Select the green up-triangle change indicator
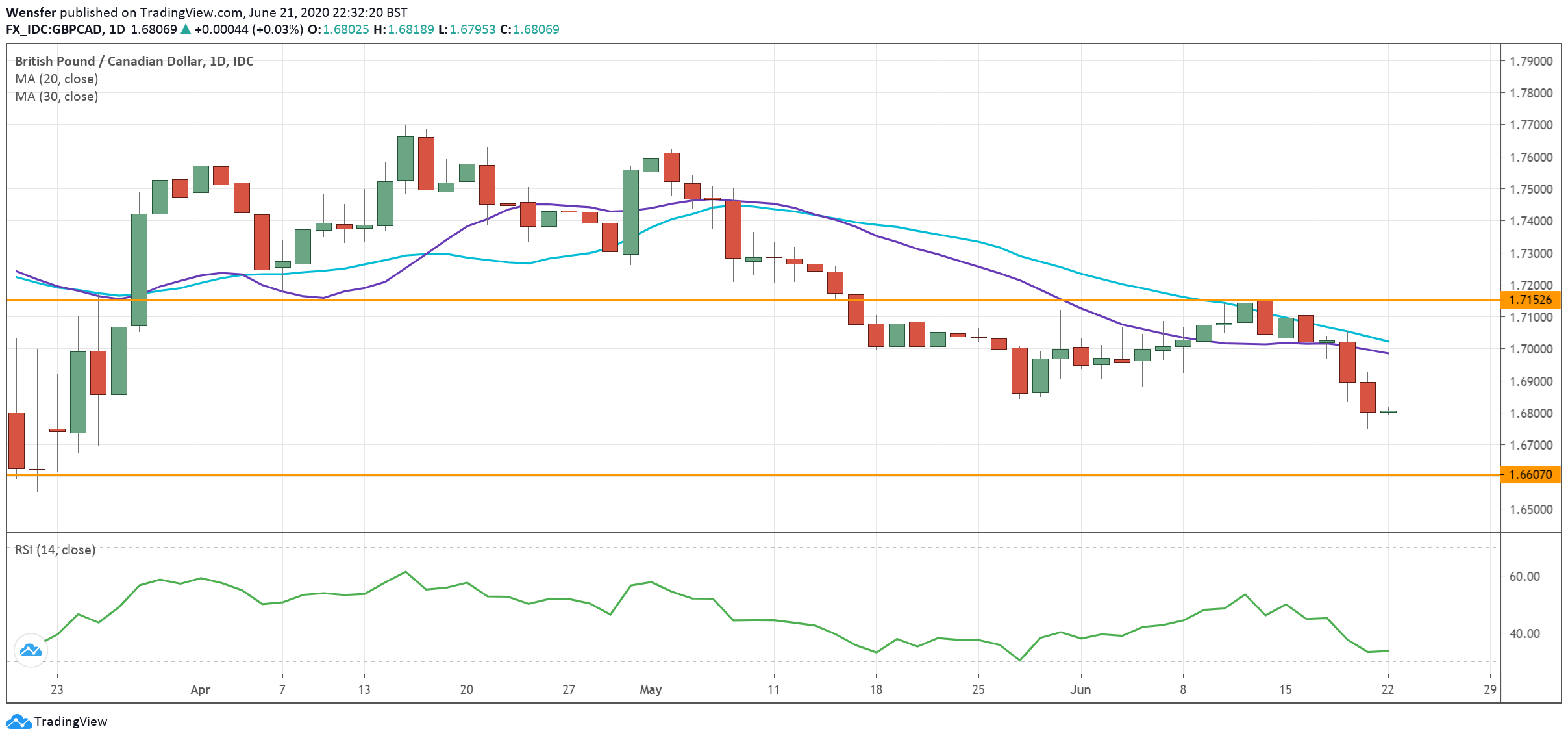Viewport: 1568px width, 740px height. 186,29
